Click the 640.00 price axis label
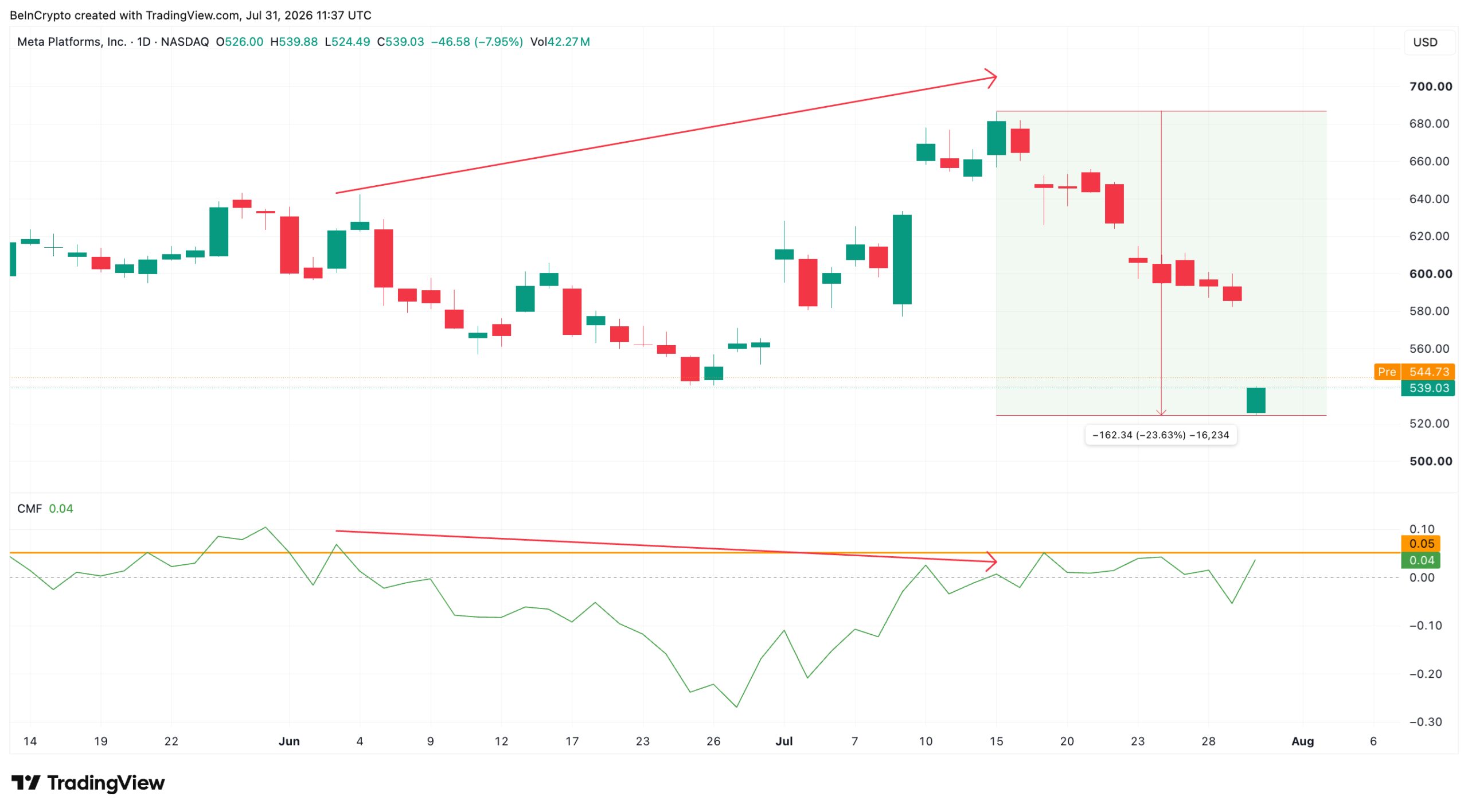Image resolution: width=1468 pixels, height=812 pixels. click(1429, 199)
